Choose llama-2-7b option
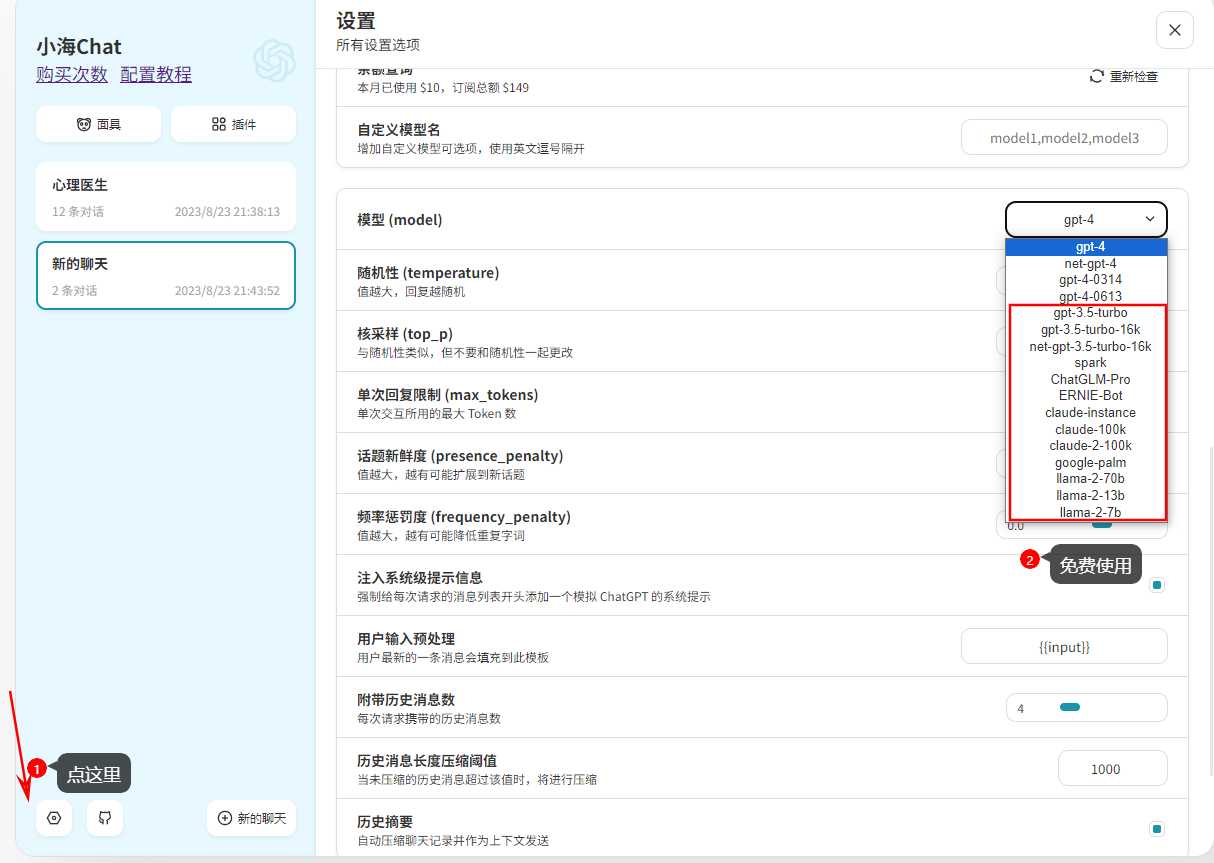The height and width of the screenshot is (863, 1214). click(1086, 512)
